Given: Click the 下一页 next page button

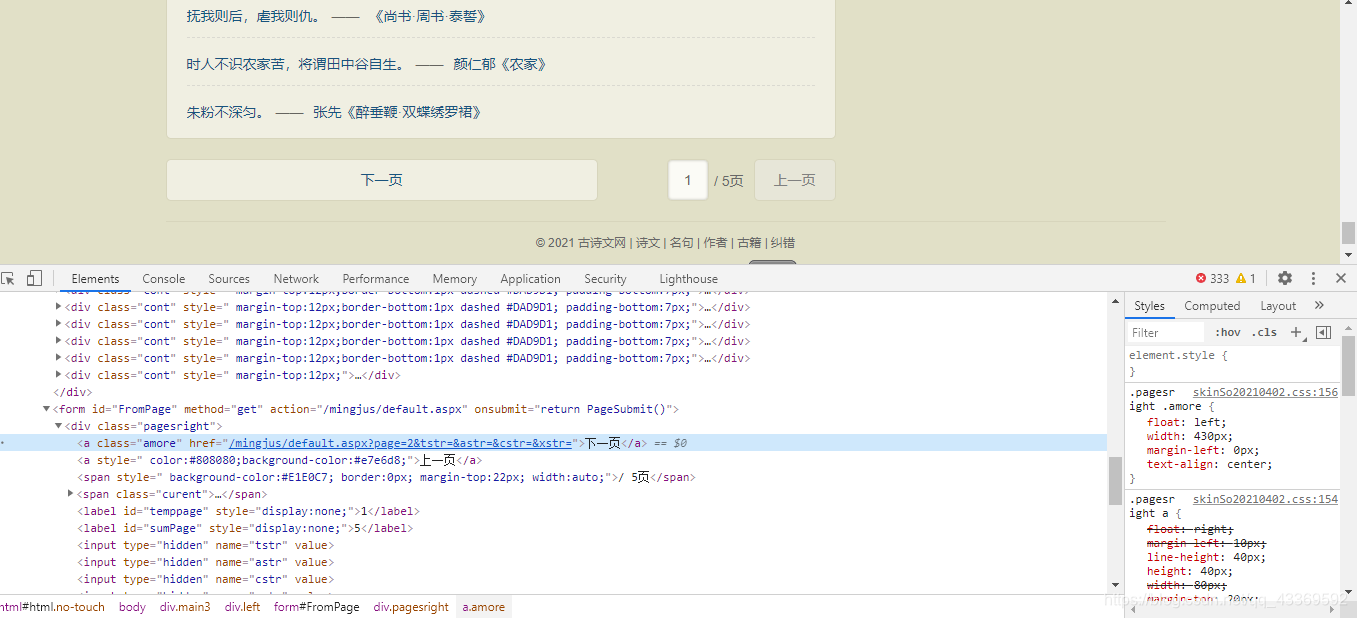Looking at the screenshot, I should tap(382, 180).
